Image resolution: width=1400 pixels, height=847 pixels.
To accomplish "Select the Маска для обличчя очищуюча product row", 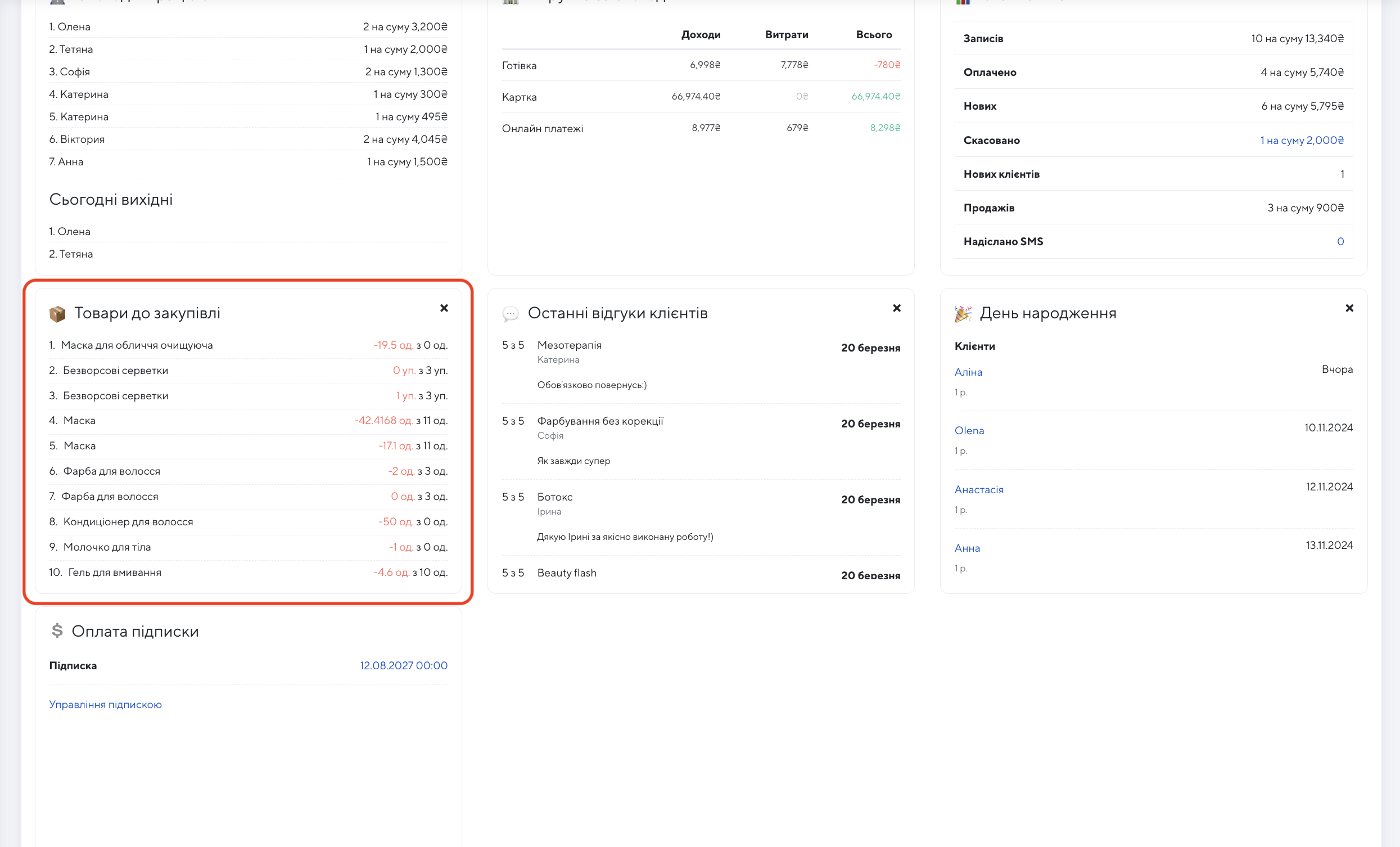I will tap(137, 345).
